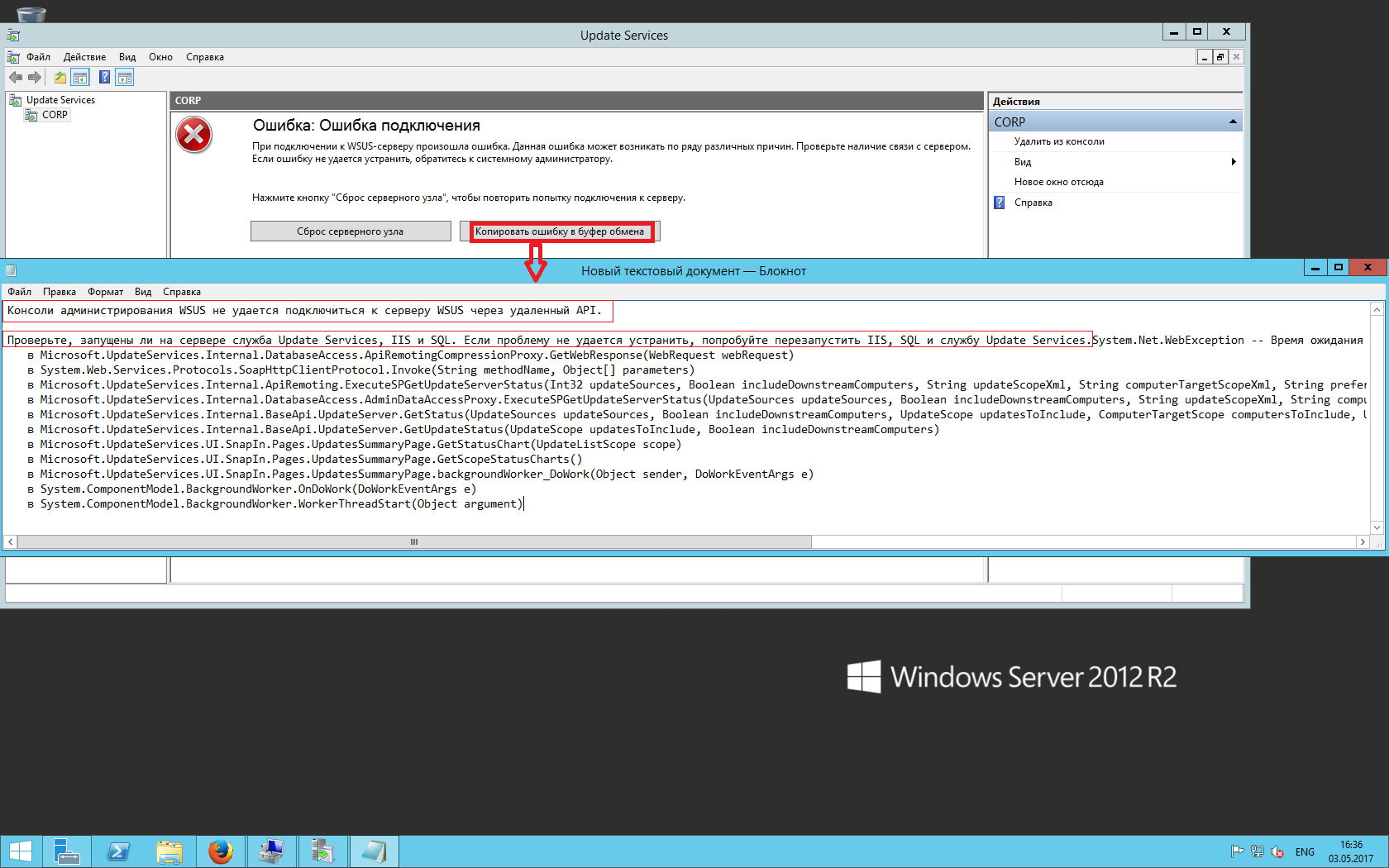The image size is (1389, 868).
Task: Open Файл menu in Notepad
Action: pyautogui.click(x=19, y=292)
